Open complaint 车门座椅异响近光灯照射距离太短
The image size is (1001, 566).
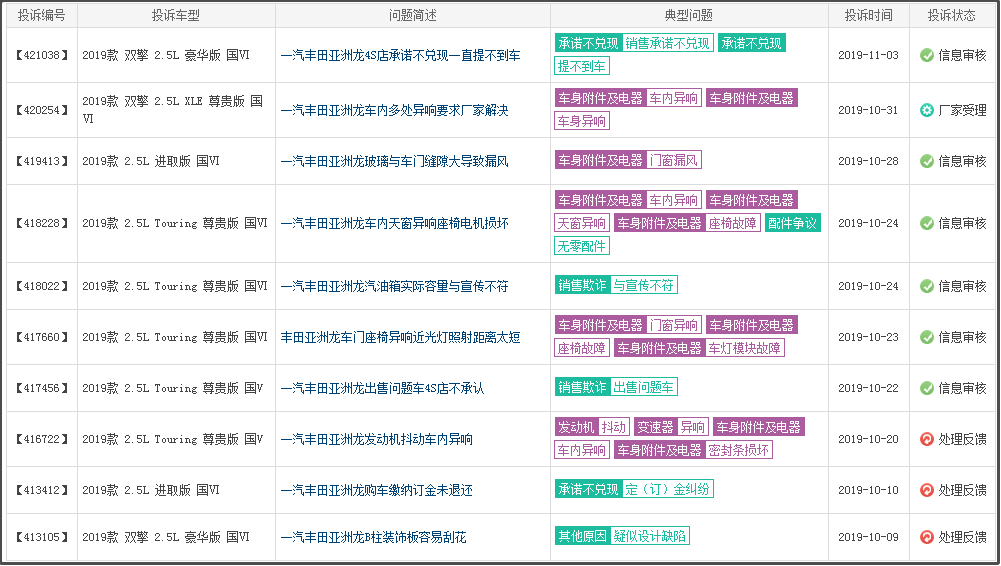(x=400, y=337)
